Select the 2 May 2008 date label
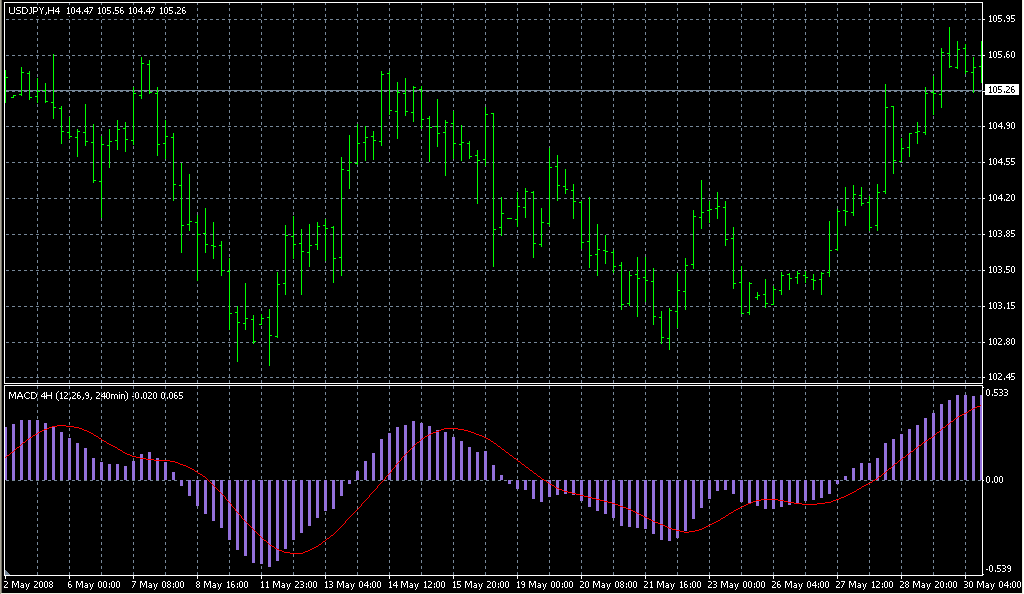 coord(30,584)
